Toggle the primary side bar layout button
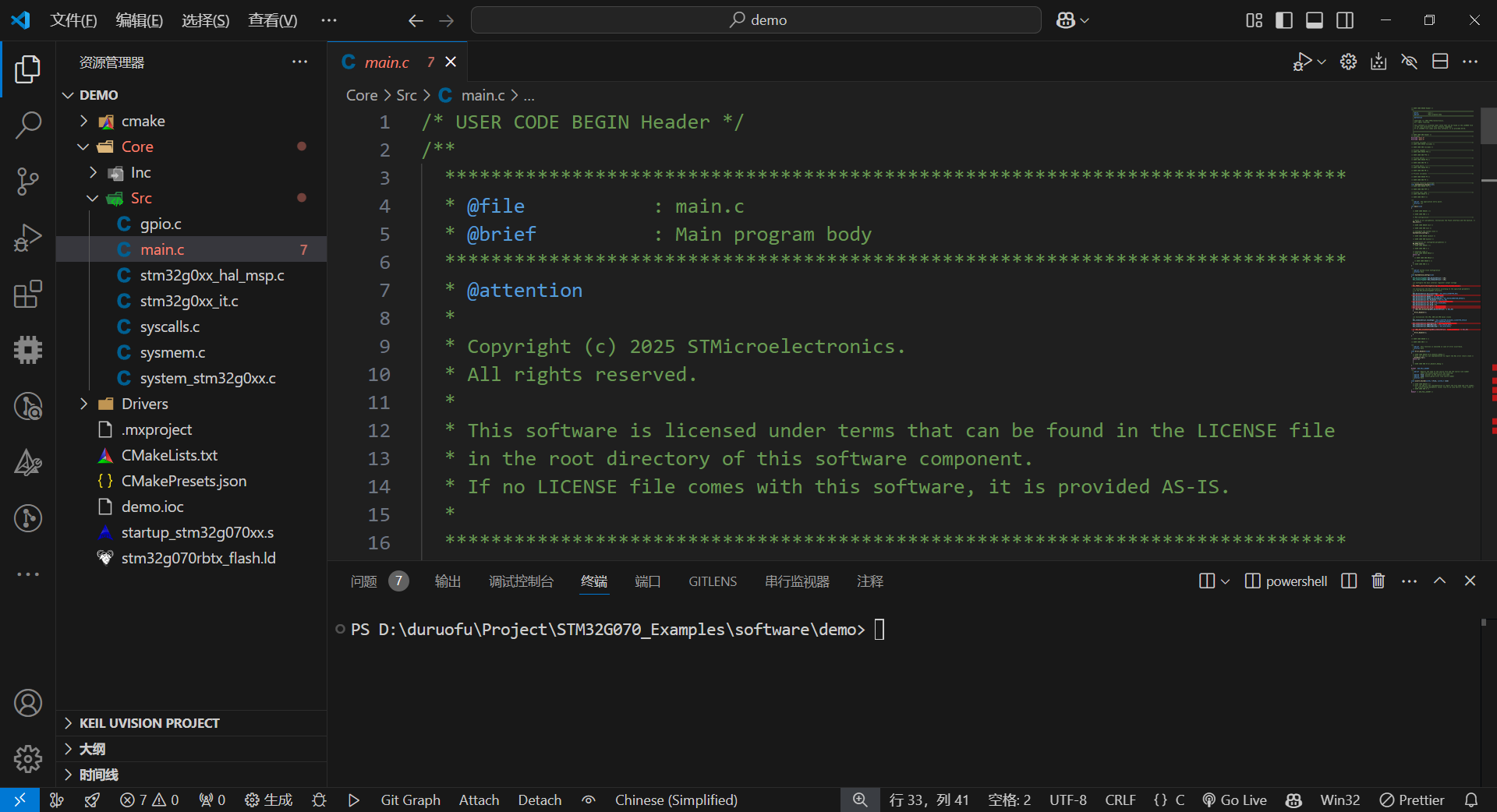This screenshot has height=812, width=1497. (1284, 20)
